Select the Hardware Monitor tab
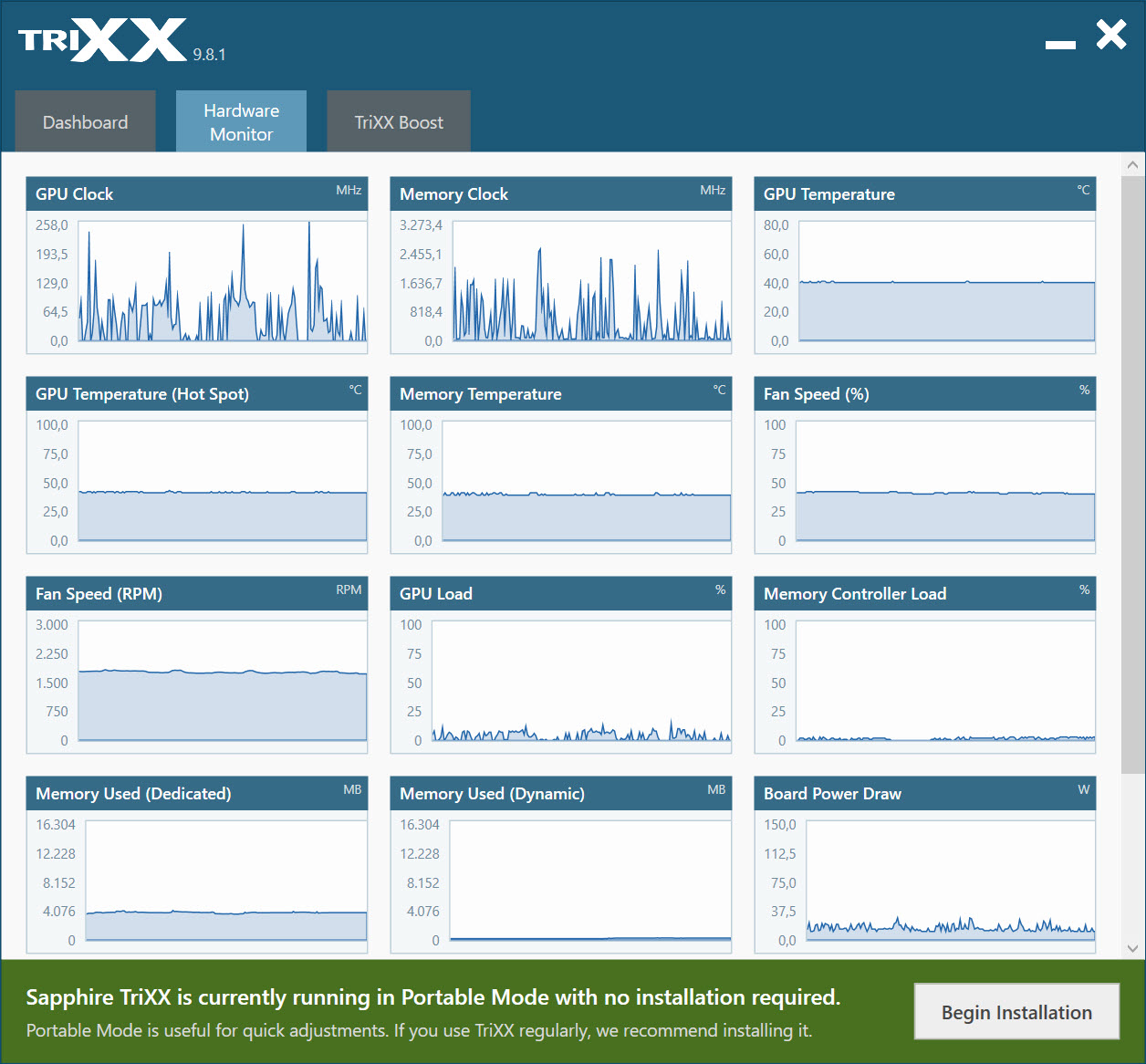 [x=241, y=121]
